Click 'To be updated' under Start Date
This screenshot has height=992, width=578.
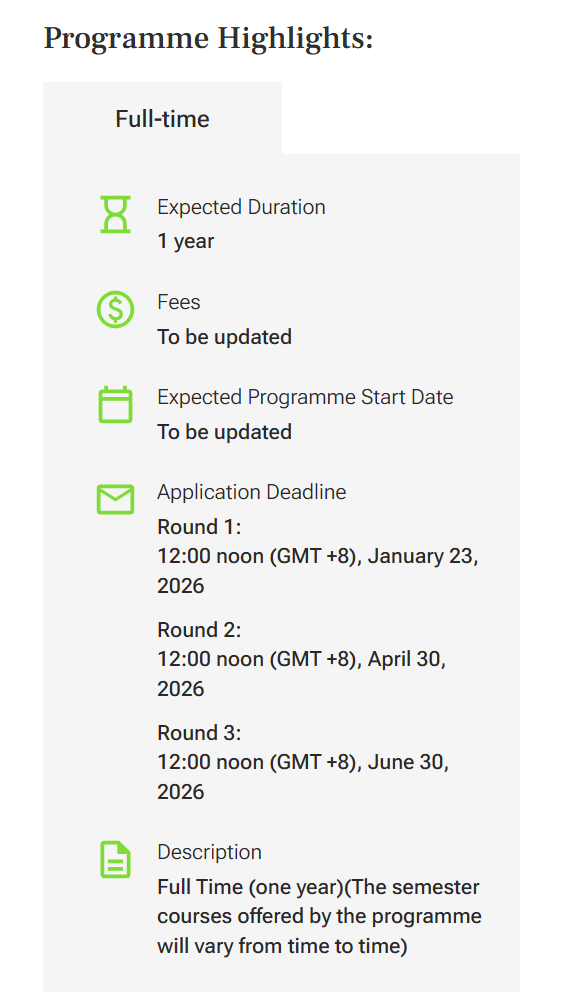coord(224,431)
